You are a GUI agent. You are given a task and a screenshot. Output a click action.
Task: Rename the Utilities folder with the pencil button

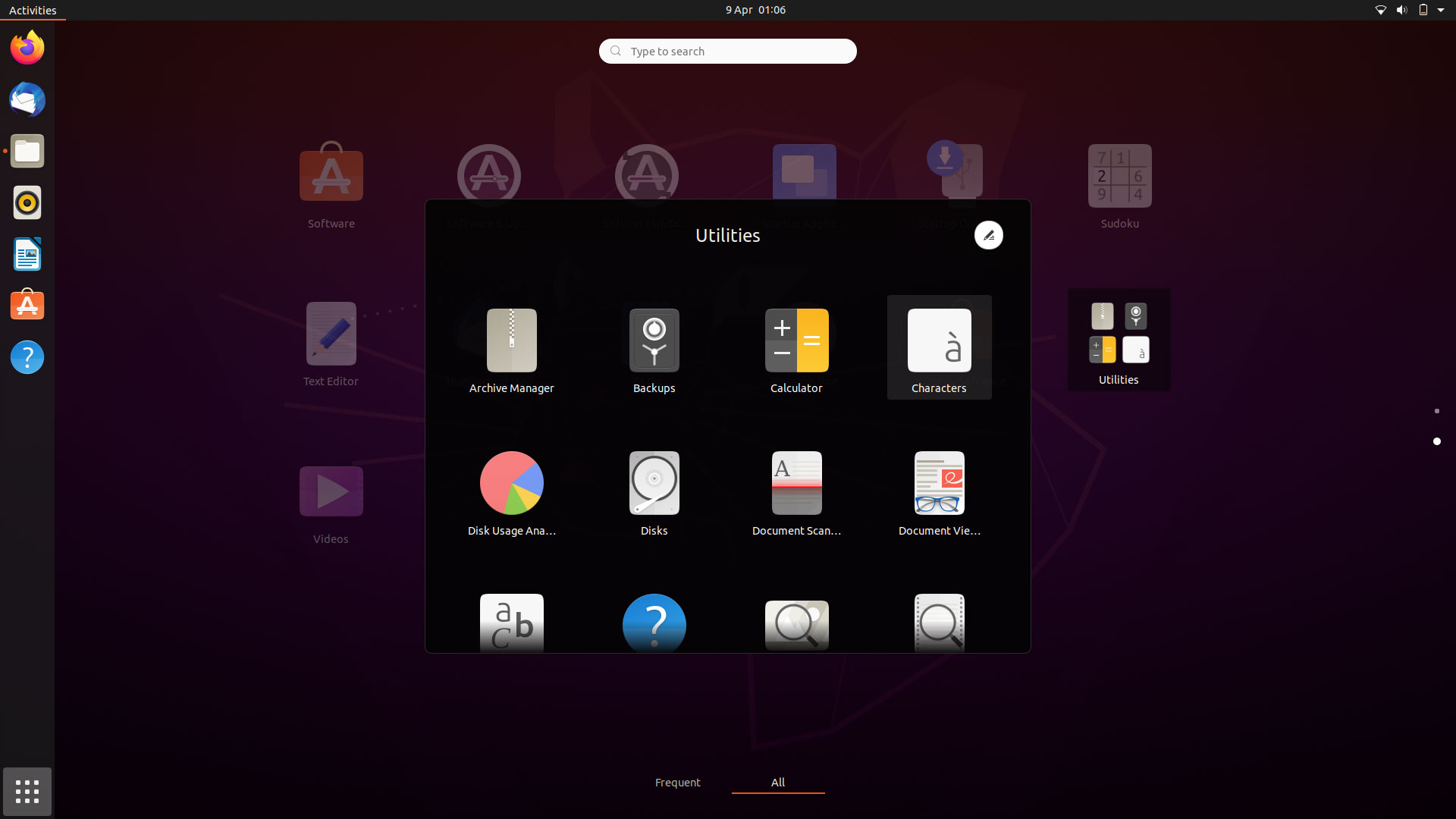point(988,235)
